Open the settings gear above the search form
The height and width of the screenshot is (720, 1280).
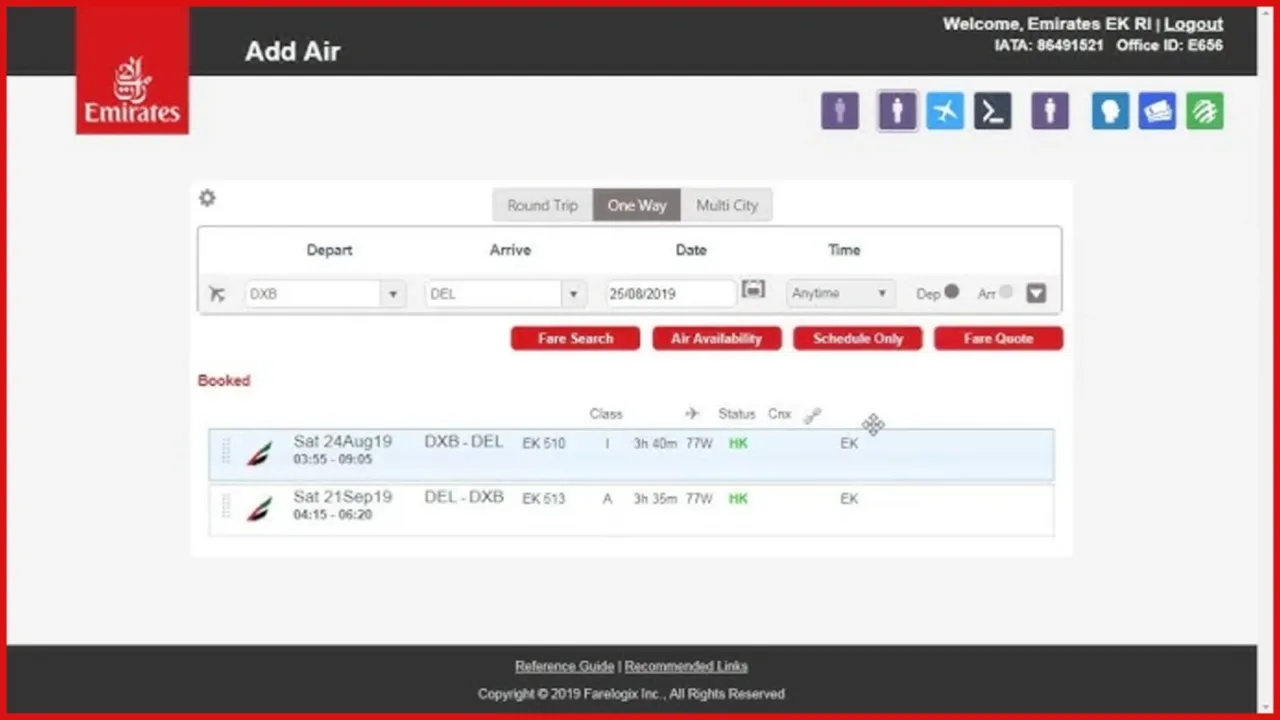tap(207, 197)
